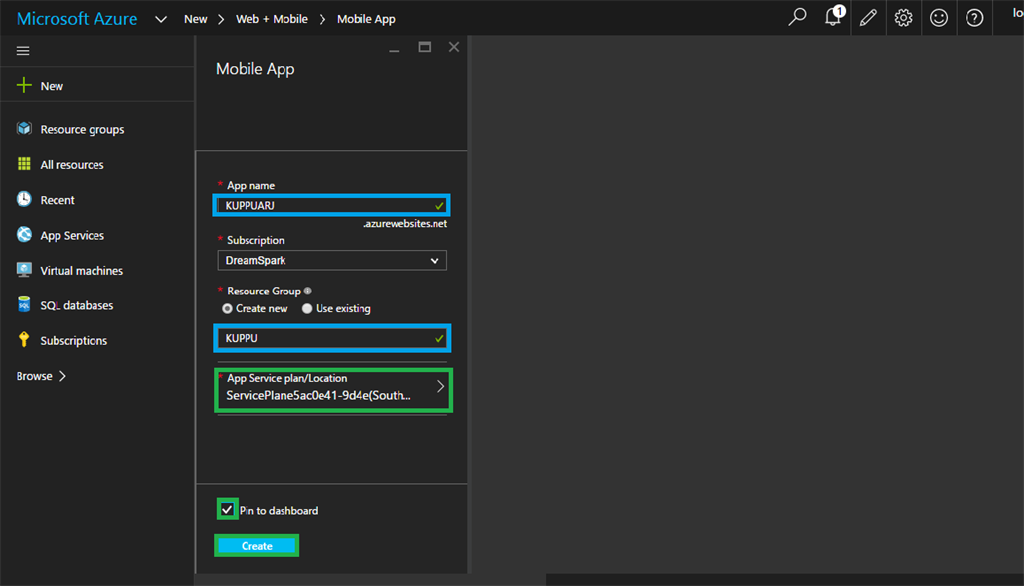Open portal settings gear icon
This screenshot has width=1024, height=586.
903,18
